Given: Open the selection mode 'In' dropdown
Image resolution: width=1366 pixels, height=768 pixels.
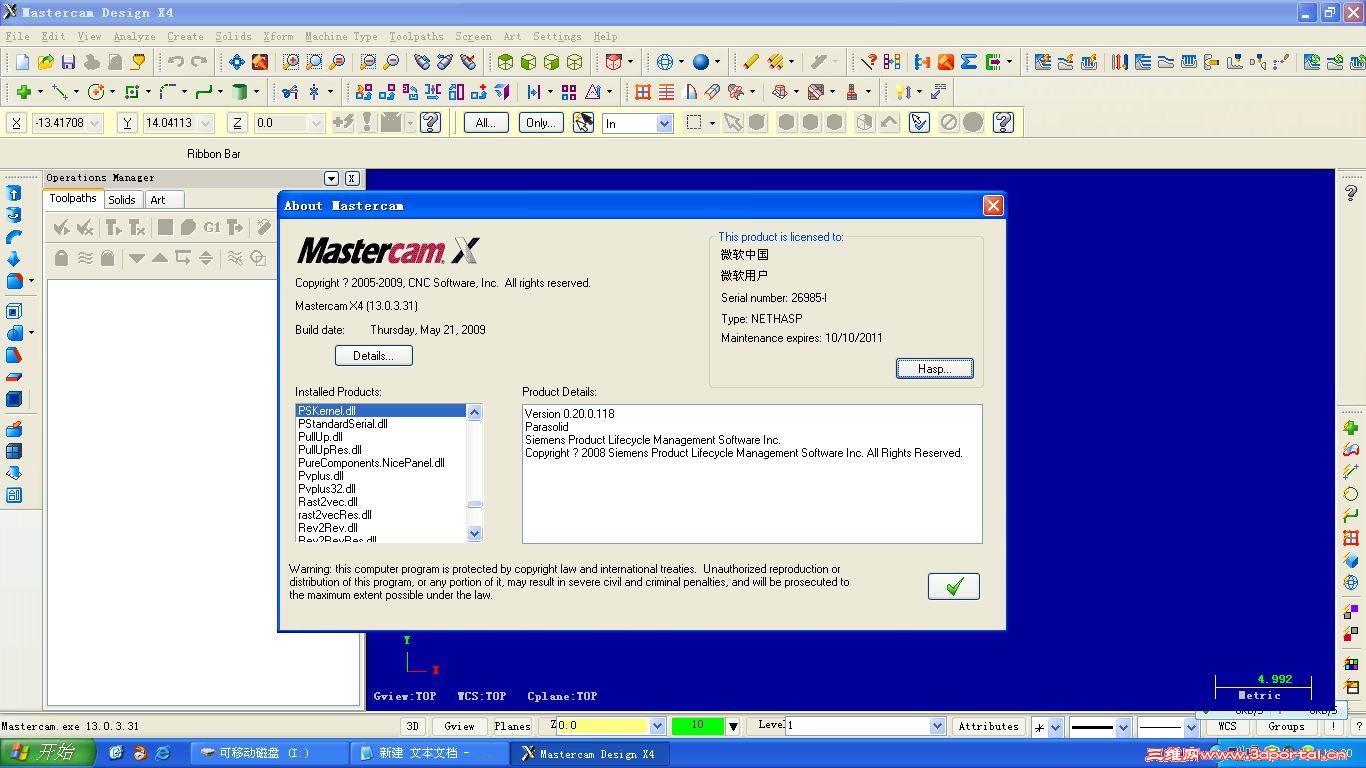Looking at the screenshot, I should tap(664, 123).
